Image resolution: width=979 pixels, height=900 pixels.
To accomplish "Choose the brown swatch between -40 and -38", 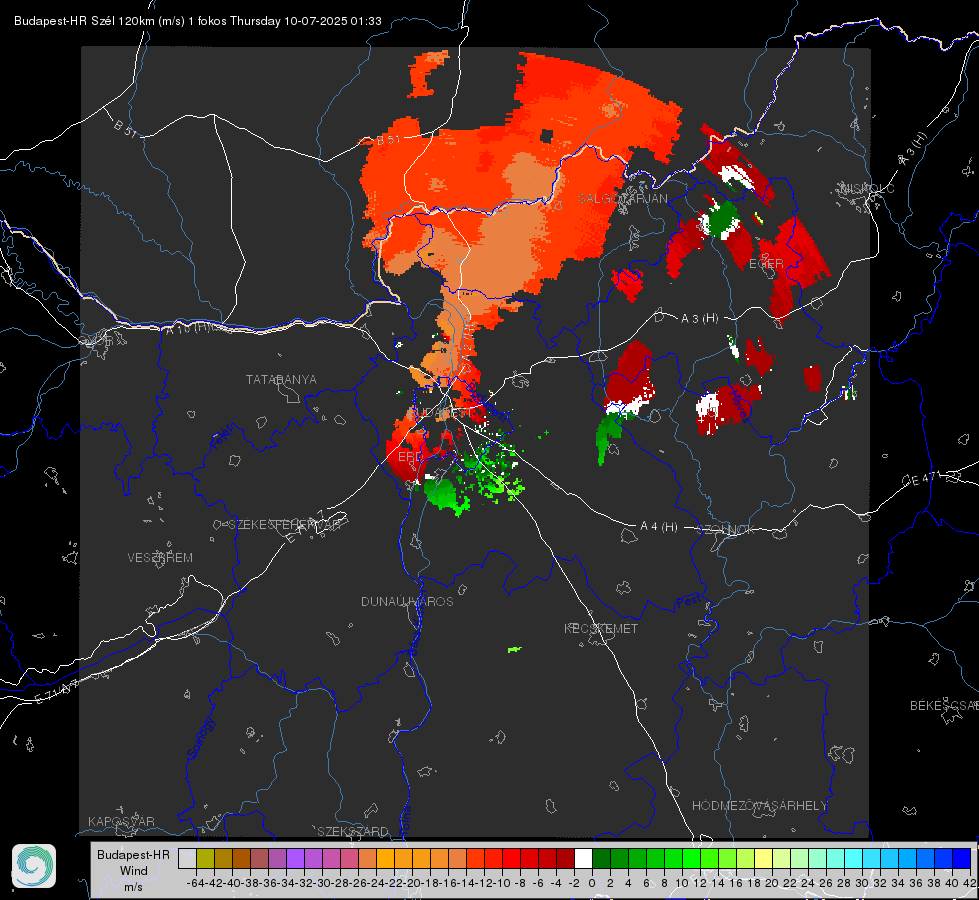I will (x=241, y=859).
